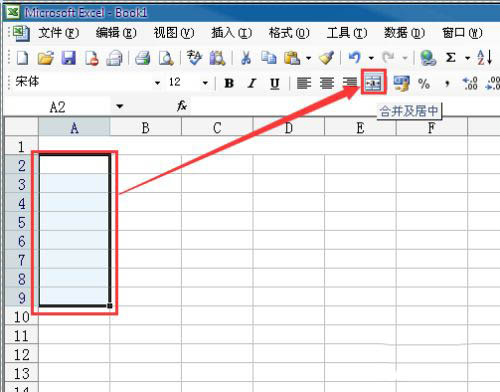500x392 pixels.
Task: Open the 窗口(W) menu
Action: point(462,33)
